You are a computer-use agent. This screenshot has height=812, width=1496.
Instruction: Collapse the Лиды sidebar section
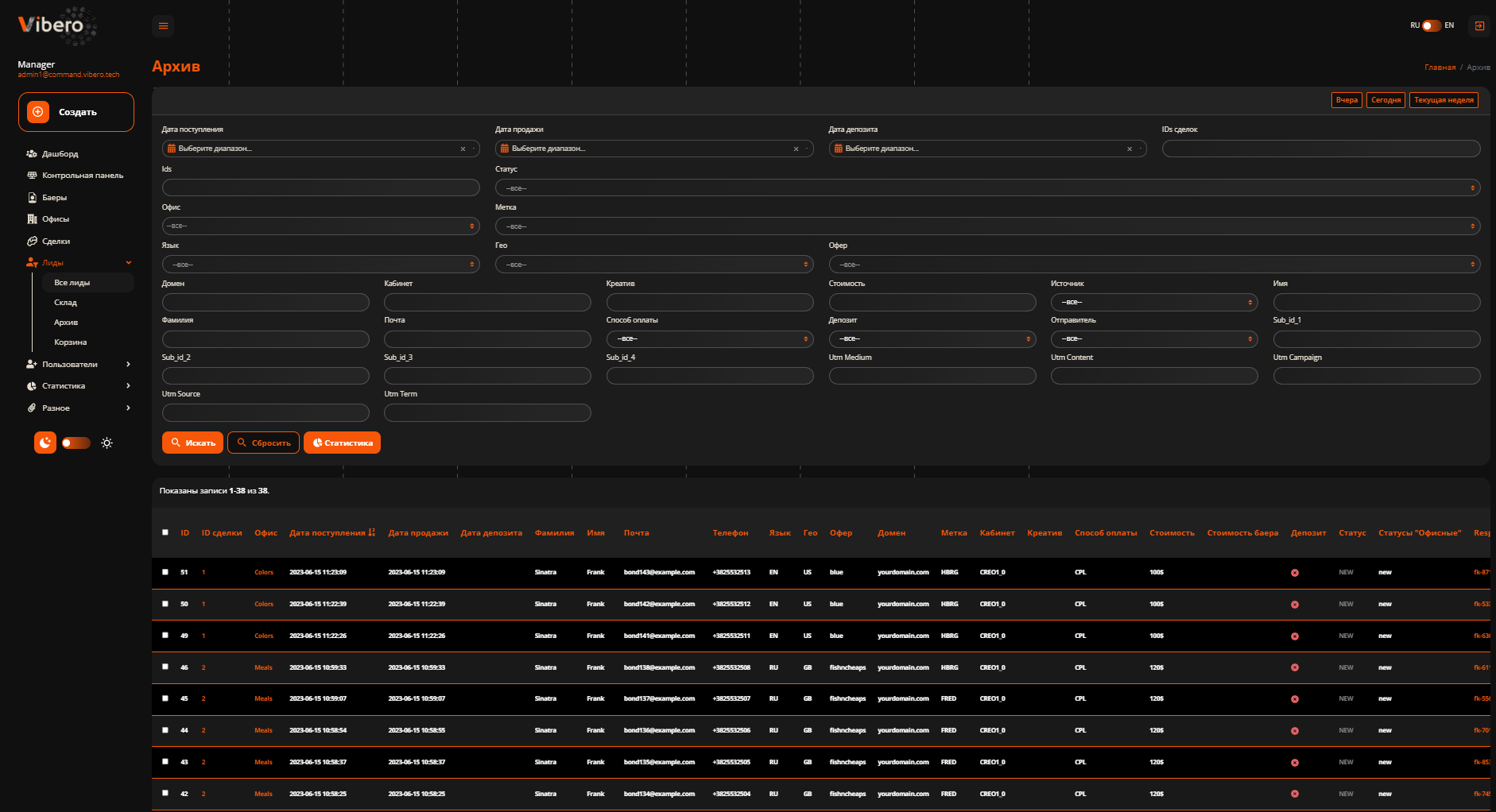tap(78, 262)
